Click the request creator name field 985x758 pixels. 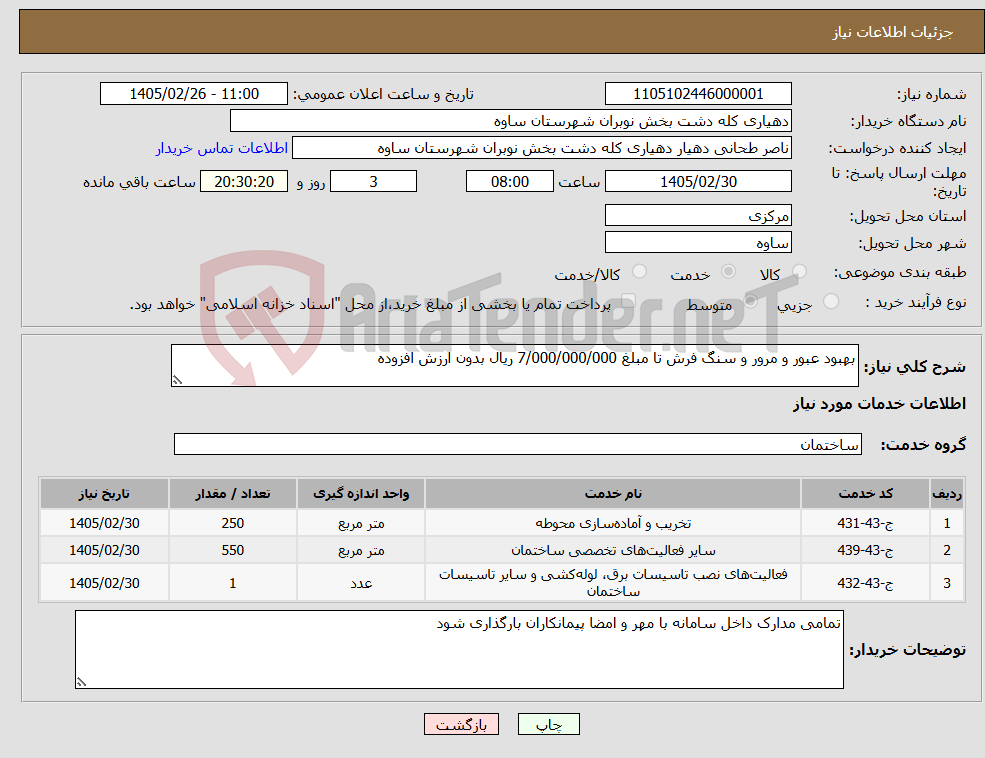541,148
